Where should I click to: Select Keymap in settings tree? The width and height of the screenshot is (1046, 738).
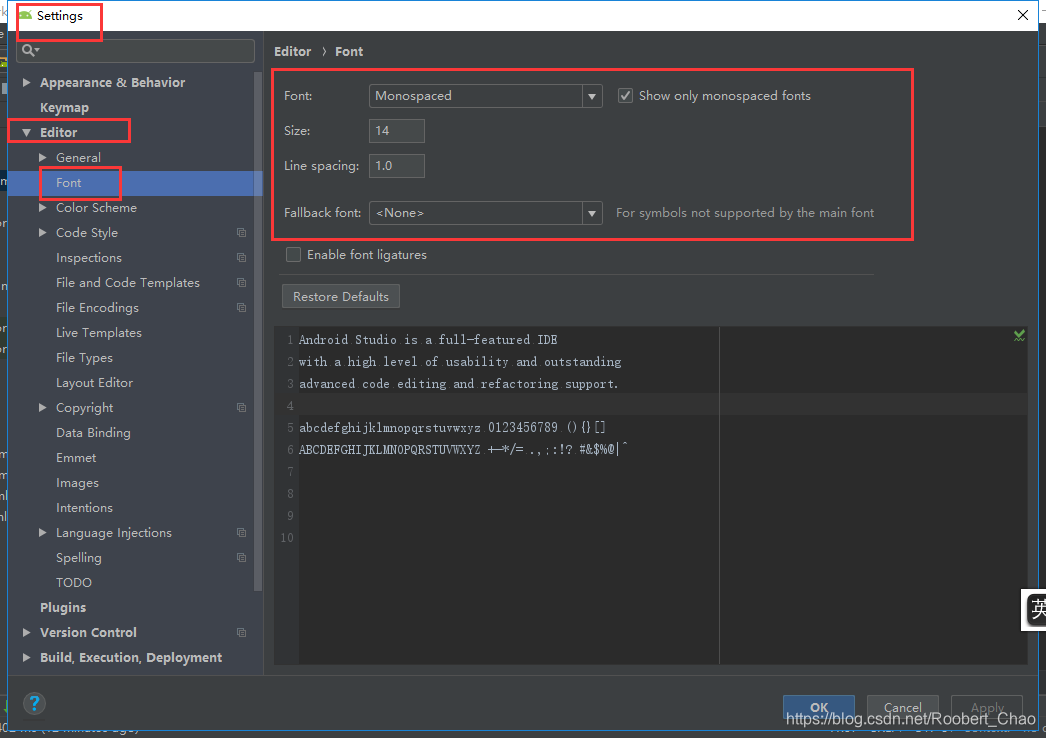coord(64,107)
